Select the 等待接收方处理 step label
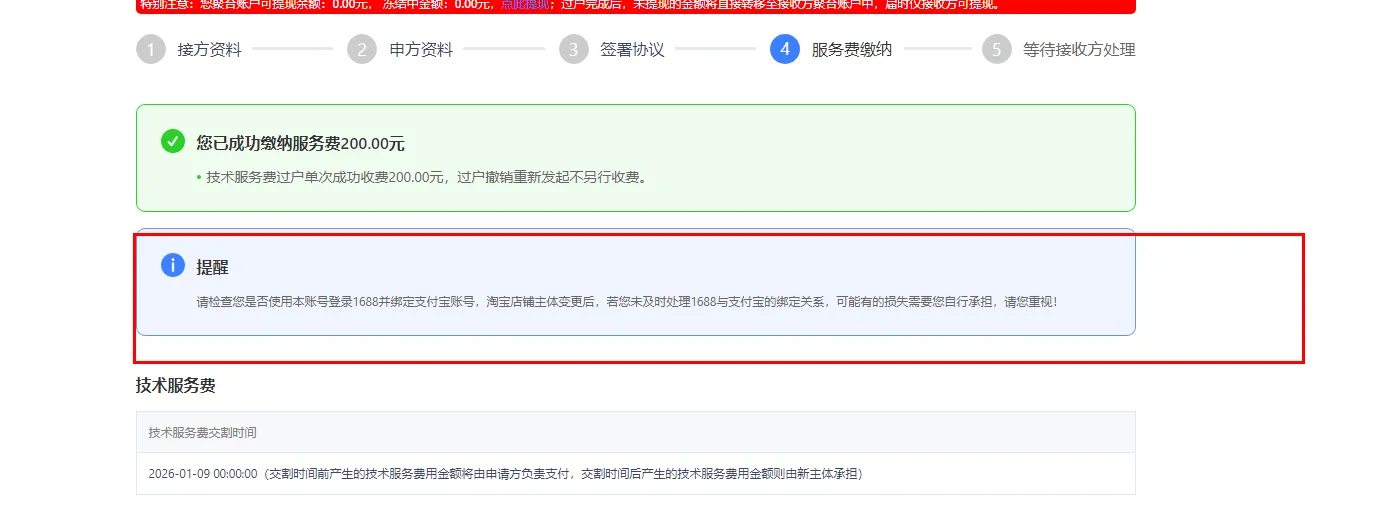 click(1079, 49)
